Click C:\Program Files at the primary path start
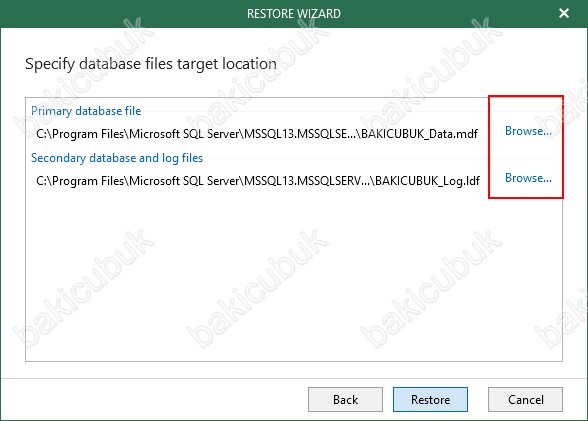The height and width of the screenshot is (421, 588). (80, 134)
